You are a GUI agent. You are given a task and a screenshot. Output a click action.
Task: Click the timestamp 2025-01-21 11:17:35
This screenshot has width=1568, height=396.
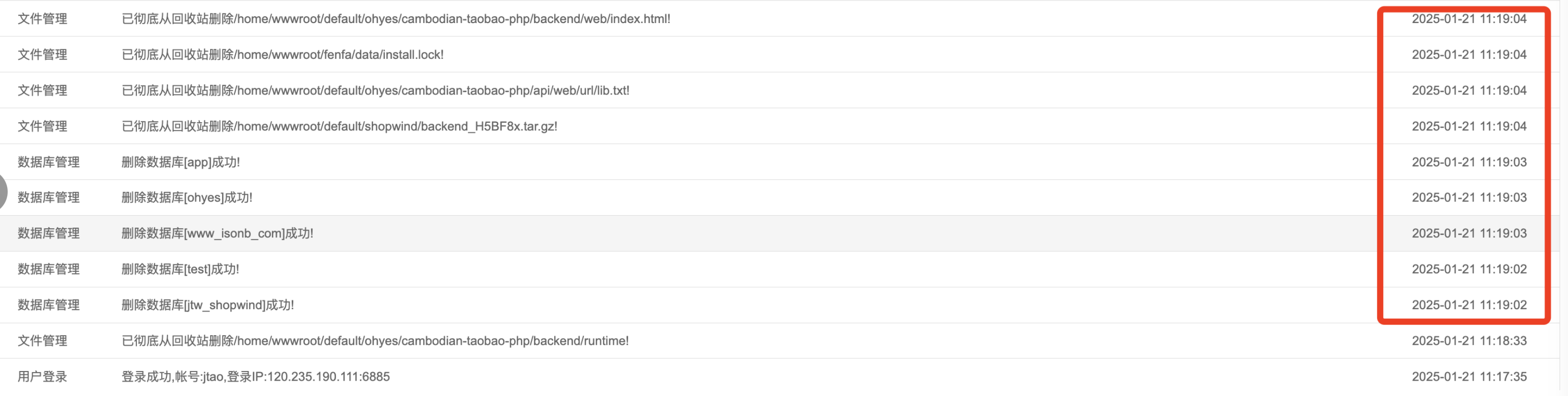(x=1469, y=376)
